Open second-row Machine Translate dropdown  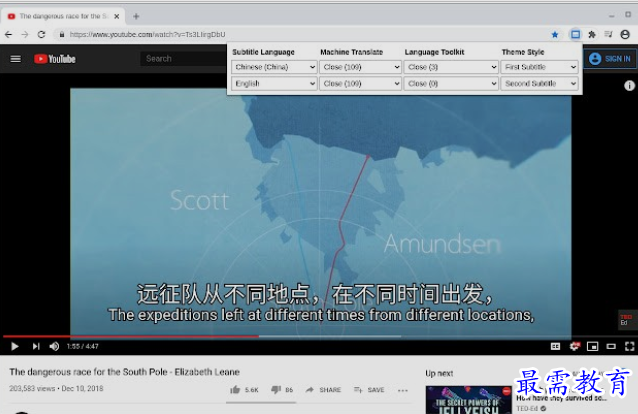click(360, 83)
